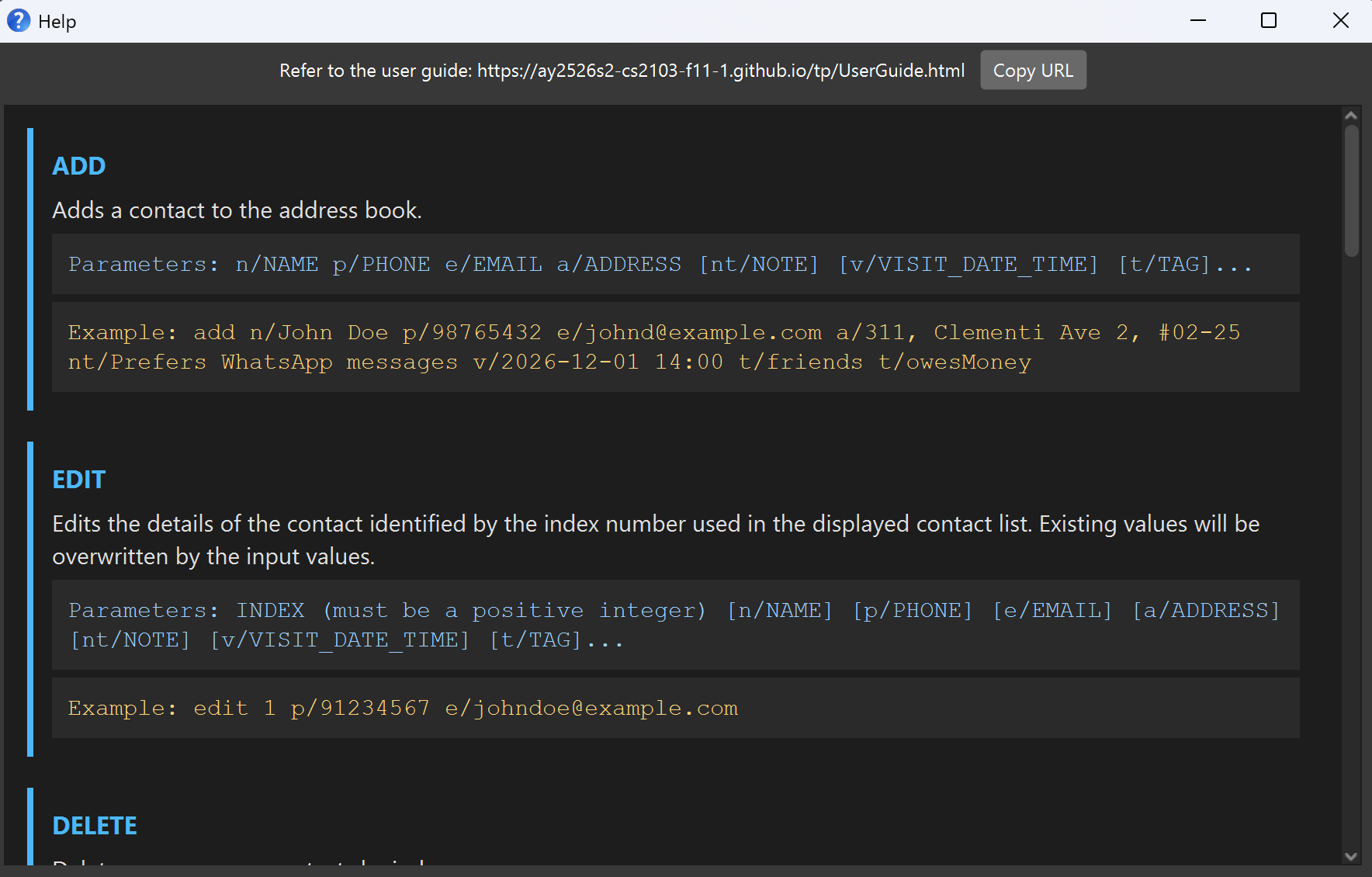Click the EDIT command parameters code block

tap(674, 625)
